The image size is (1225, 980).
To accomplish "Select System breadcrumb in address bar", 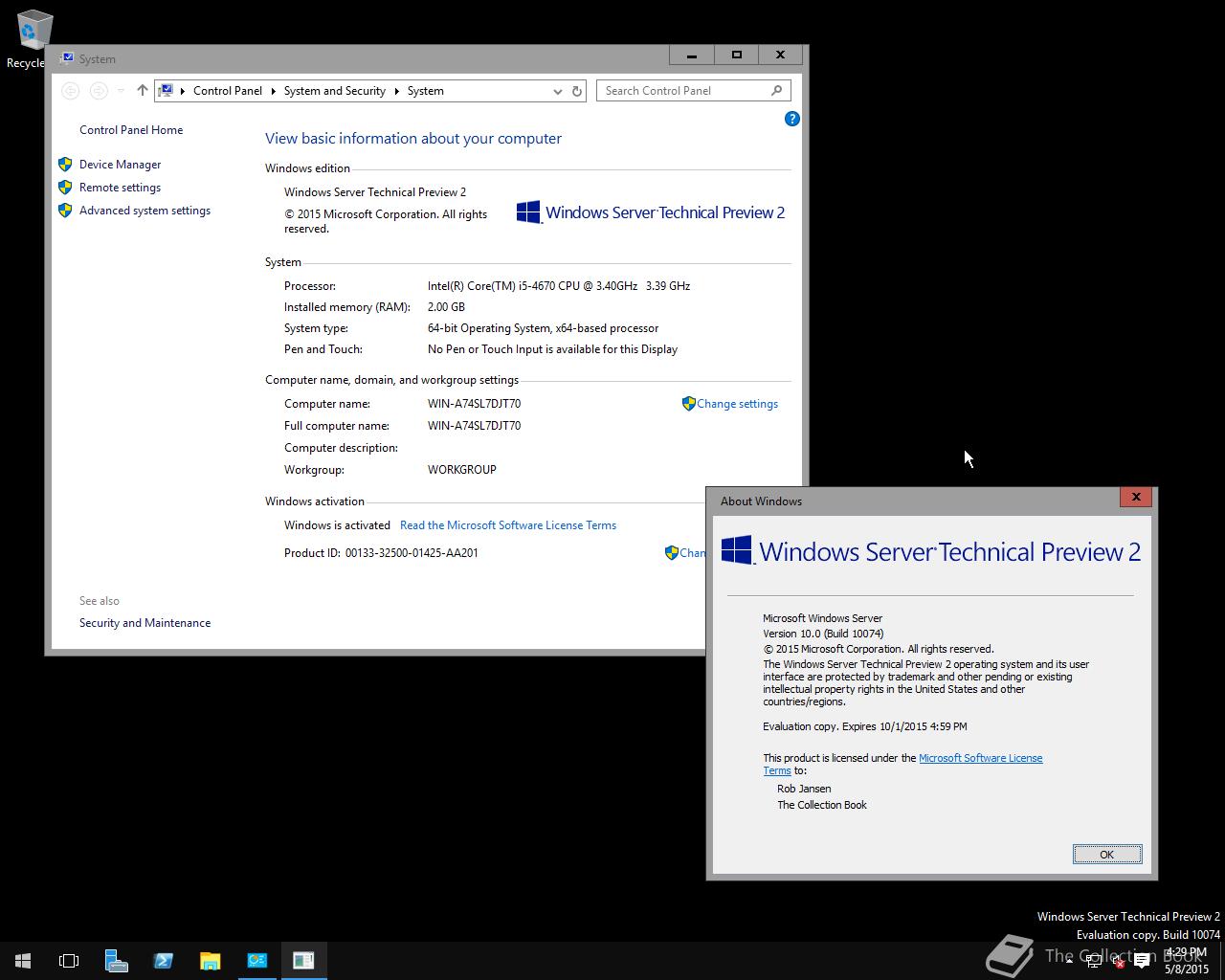I will tap(425, 91).
